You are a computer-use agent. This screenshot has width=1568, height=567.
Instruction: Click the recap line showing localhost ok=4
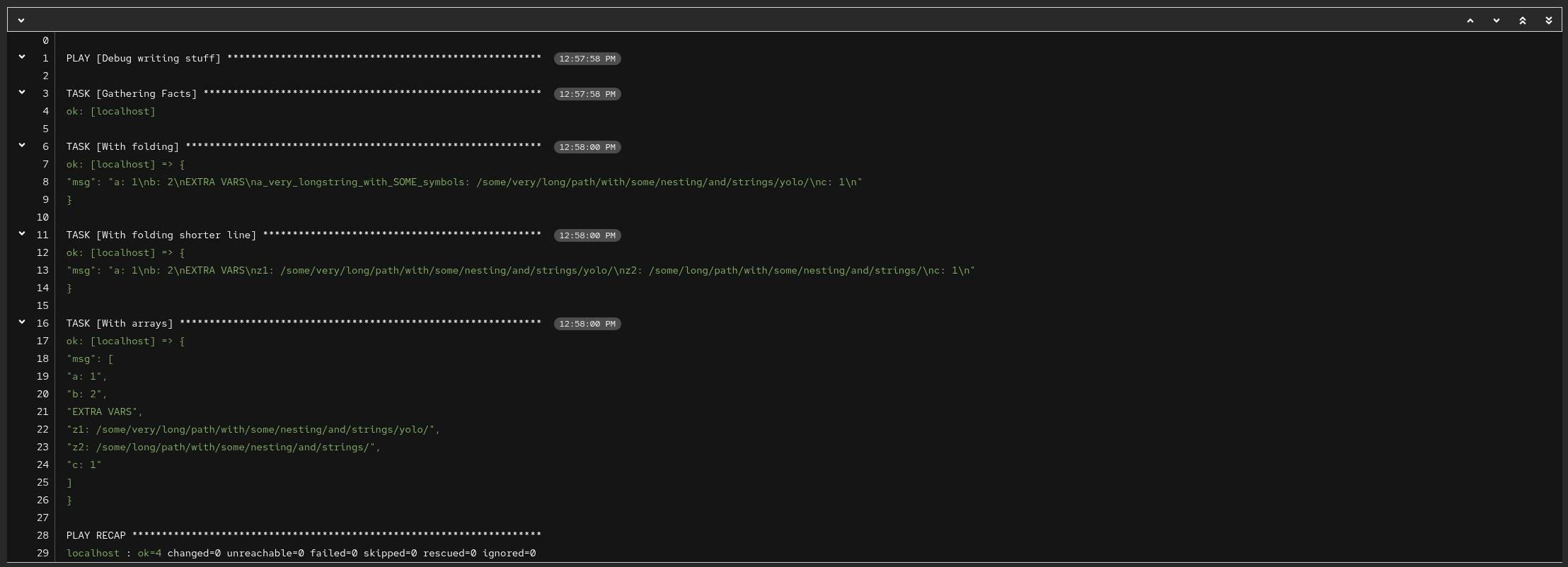(x=301, y=553)
